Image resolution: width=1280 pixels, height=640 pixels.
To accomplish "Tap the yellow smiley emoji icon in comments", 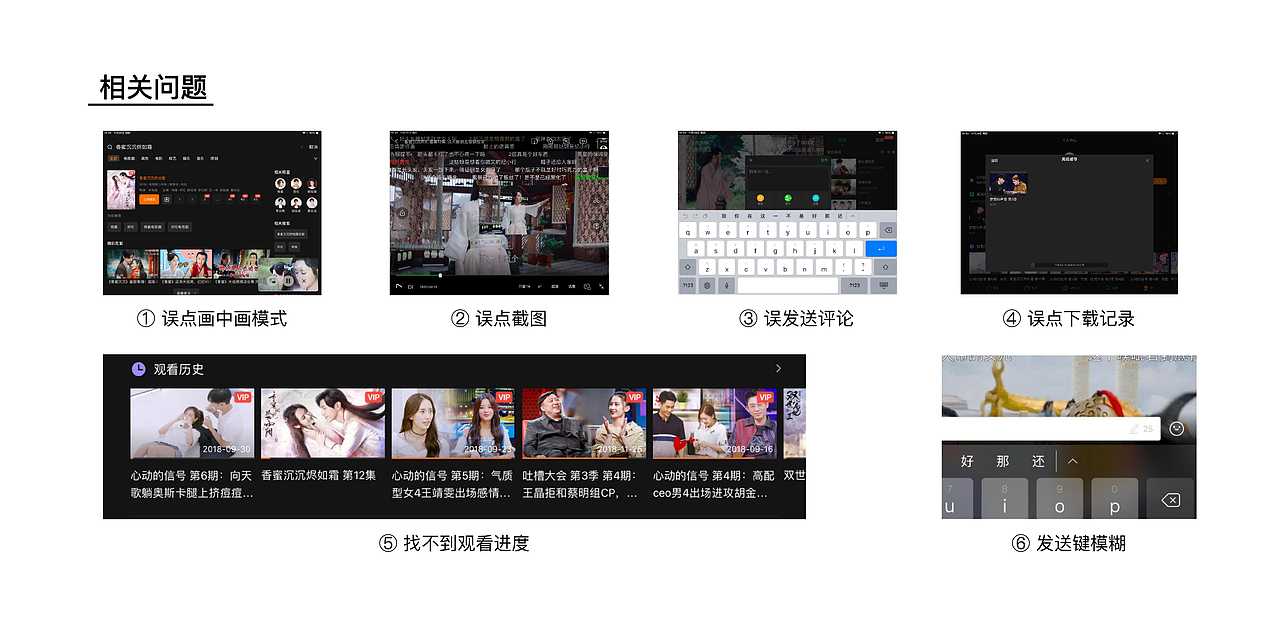I will (x=760, y=198).
